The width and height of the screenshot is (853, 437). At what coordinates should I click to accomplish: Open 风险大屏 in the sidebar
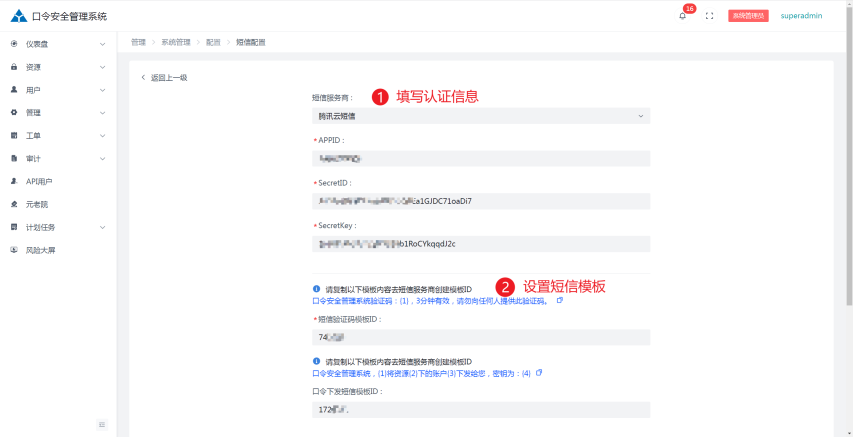40,250
